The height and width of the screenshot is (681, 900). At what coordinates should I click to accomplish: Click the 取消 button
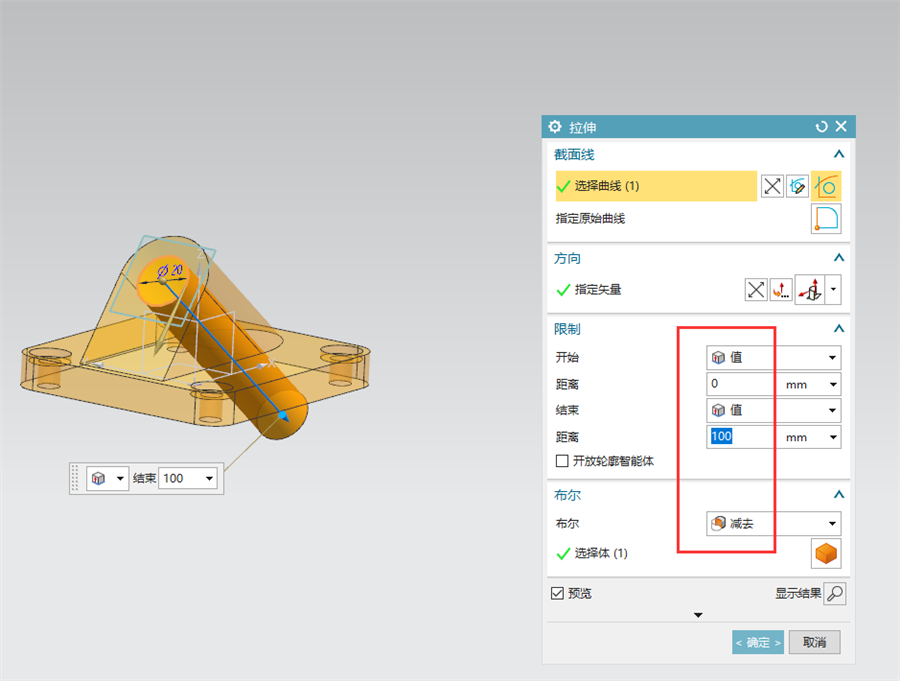pos(814,643)
